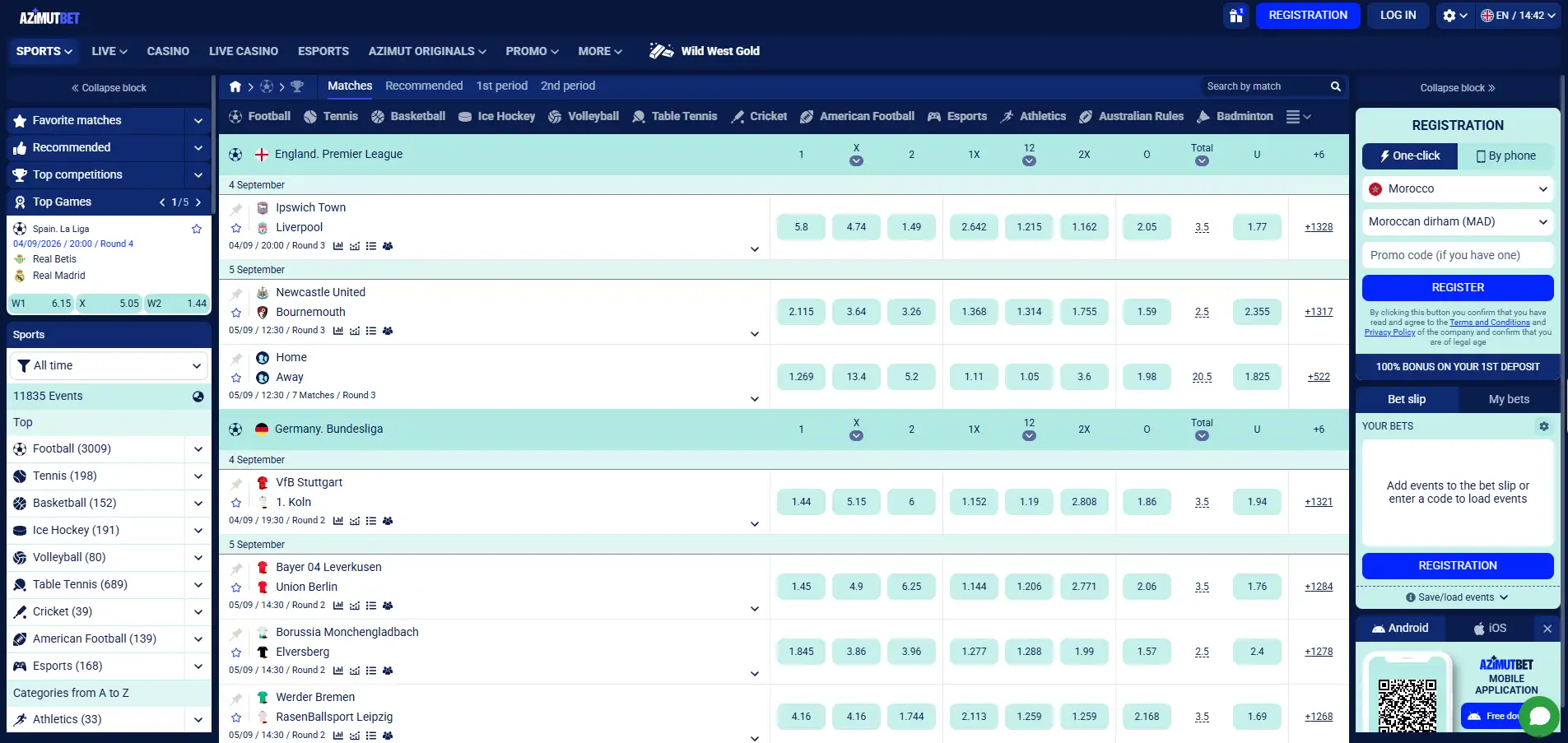Click the blue REGISTER button
Viewport: 1568px width, 743px height.
(x=1458, y=288)
